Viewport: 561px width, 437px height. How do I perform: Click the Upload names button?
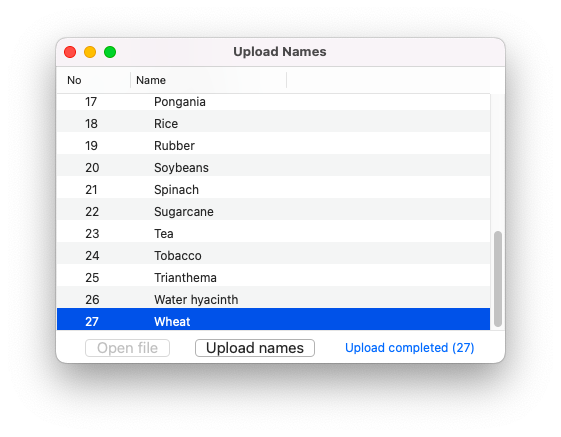pos(255,348)
